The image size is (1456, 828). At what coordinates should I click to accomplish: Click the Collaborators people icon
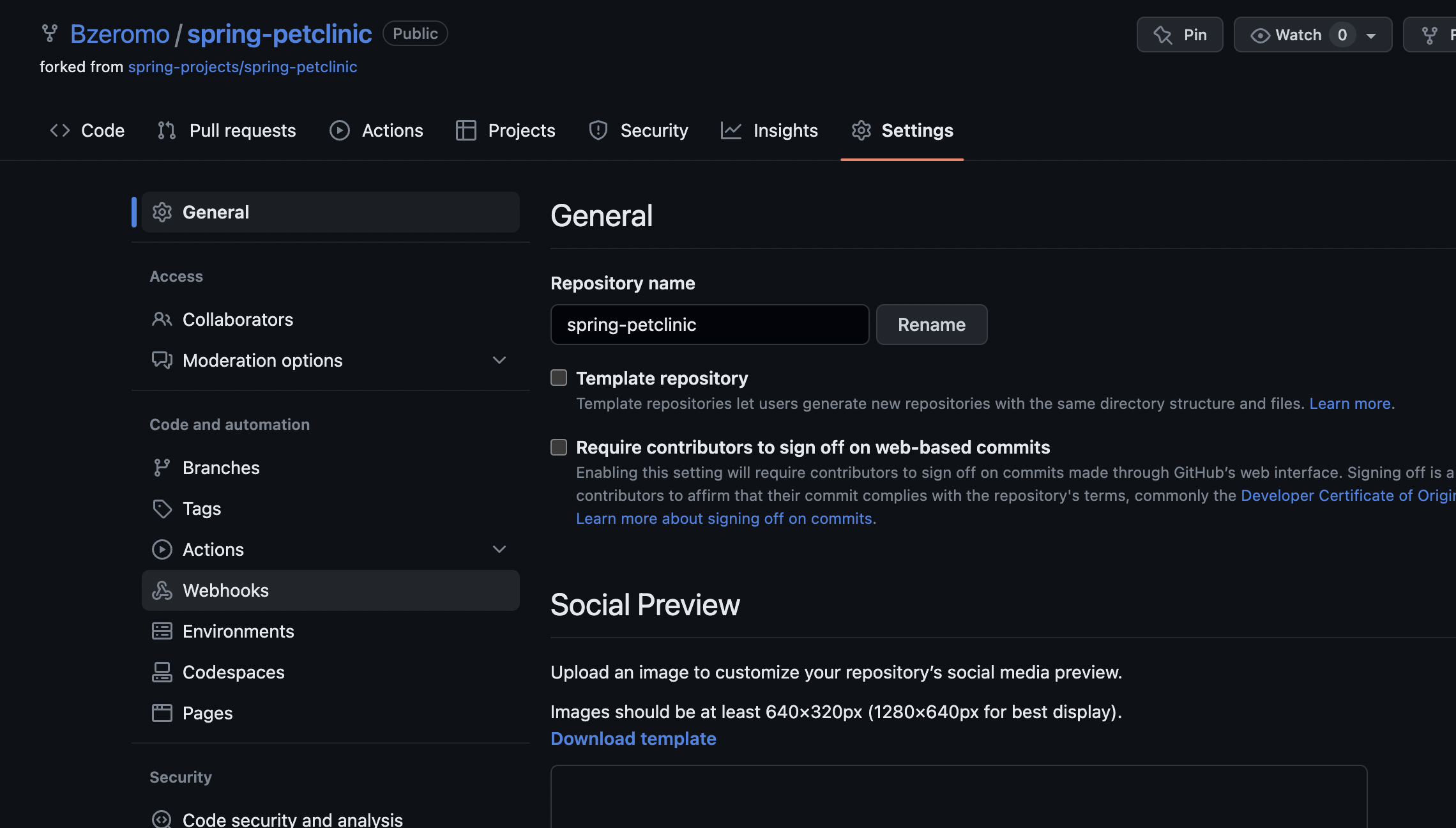[x=162, y=319]
